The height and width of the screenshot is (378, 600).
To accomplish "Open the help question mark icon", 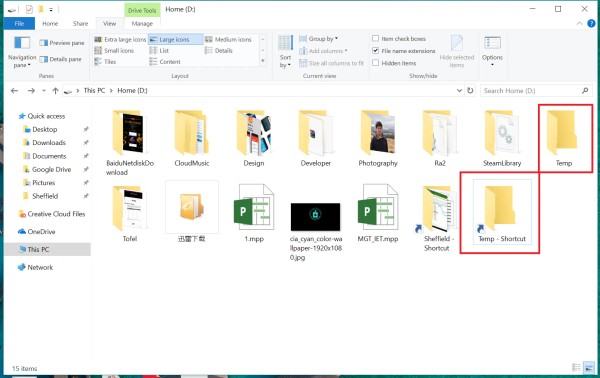I will tap(591, 23).
